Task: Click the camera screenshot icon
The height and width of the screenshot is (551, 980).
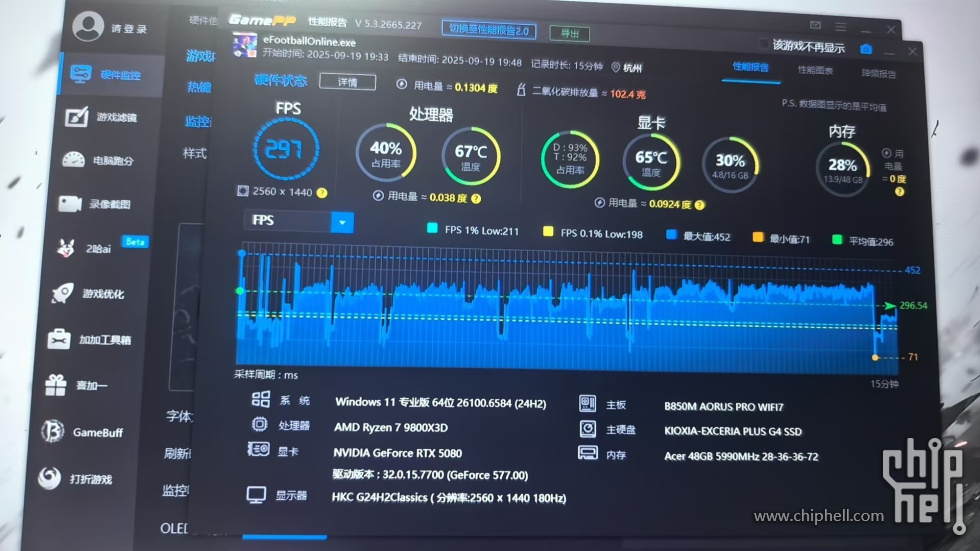Action: (866, 49)
